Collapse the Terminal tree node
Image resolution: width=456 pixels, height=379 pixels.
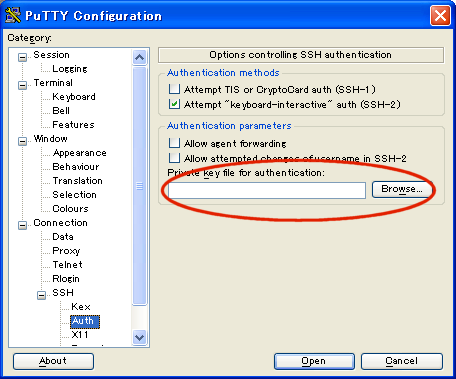pos(22,85)
